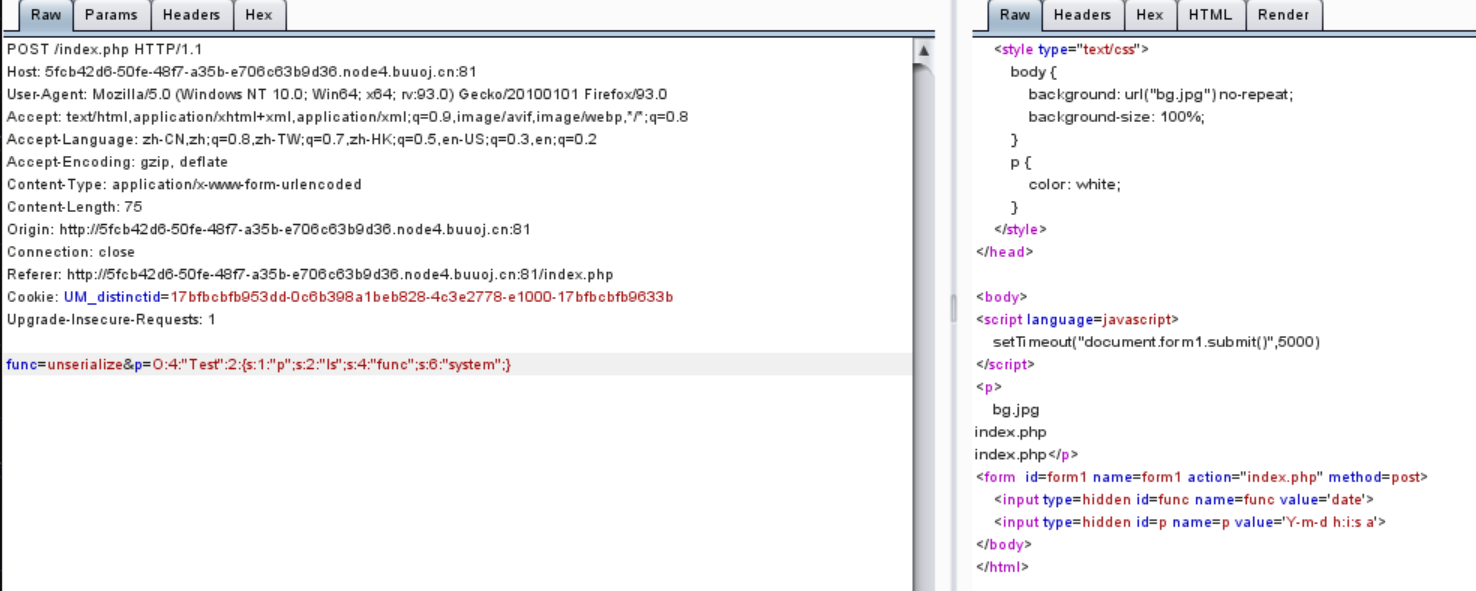The width and height of the screenshot is (1476, 591).
Task: Open the response Hex tab
Action: pos(1150,15)
